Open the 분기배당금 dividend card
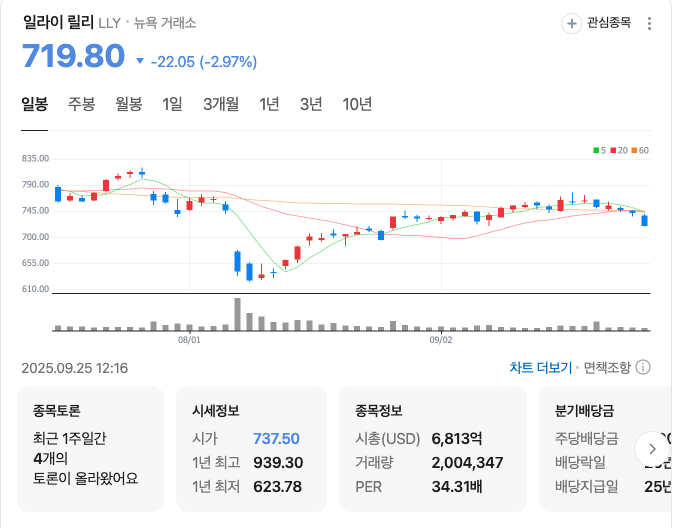Screen dimensions: 677x528 tap(605, 449)
